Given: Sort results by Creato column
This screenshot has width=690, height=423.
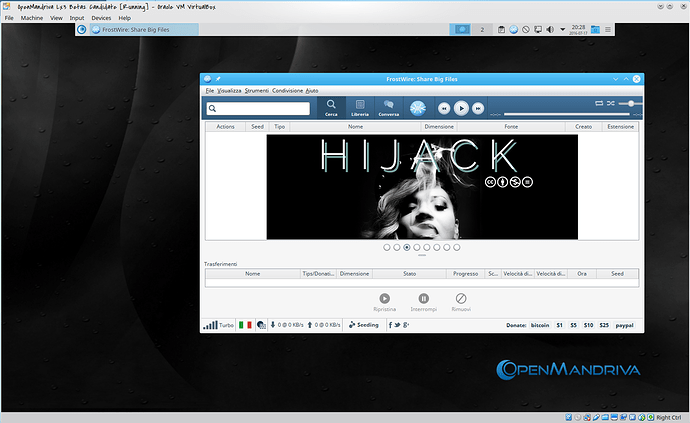Looking at the screenshot, I should [584, 127].
